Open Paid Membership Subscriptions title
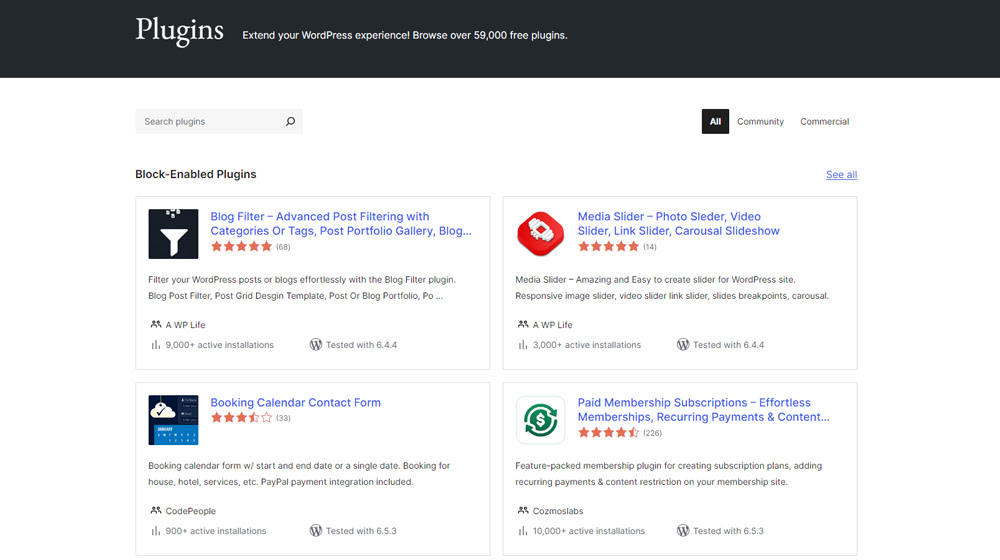Screen dimensions: 1000x560 [x=703, y=409]
